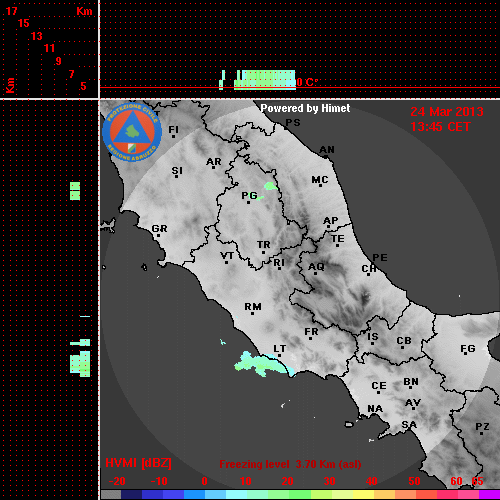Click the cyan 10 dBZ color on the scale

[236, 495]
